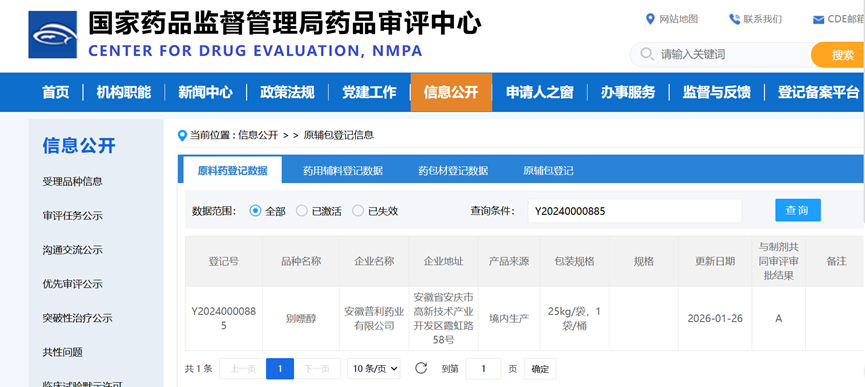Open 审评任务公示 sidebar link

point(72,216)
